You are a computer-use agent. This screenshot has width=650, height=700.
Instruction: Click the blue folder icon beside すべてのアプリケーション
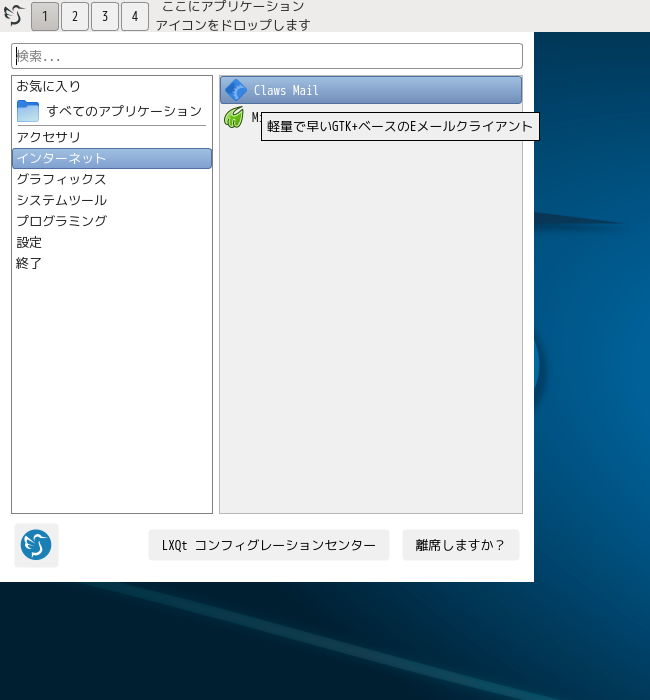[28, 111]
